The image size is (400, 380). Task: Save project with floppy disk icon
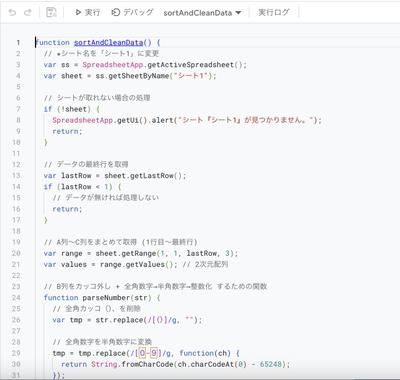coord(51,13)
